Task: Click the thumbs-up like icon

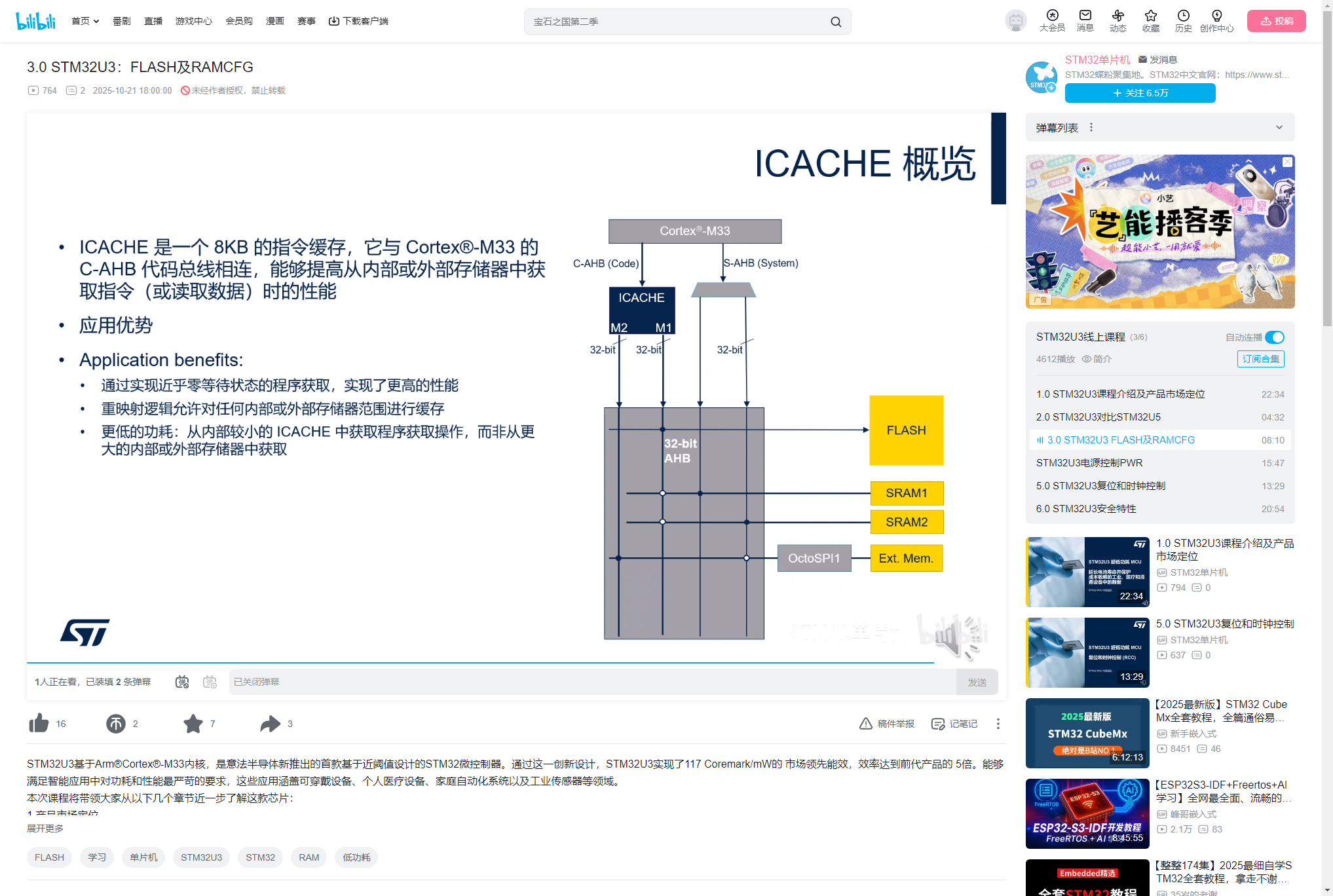Action: [39, 723]
